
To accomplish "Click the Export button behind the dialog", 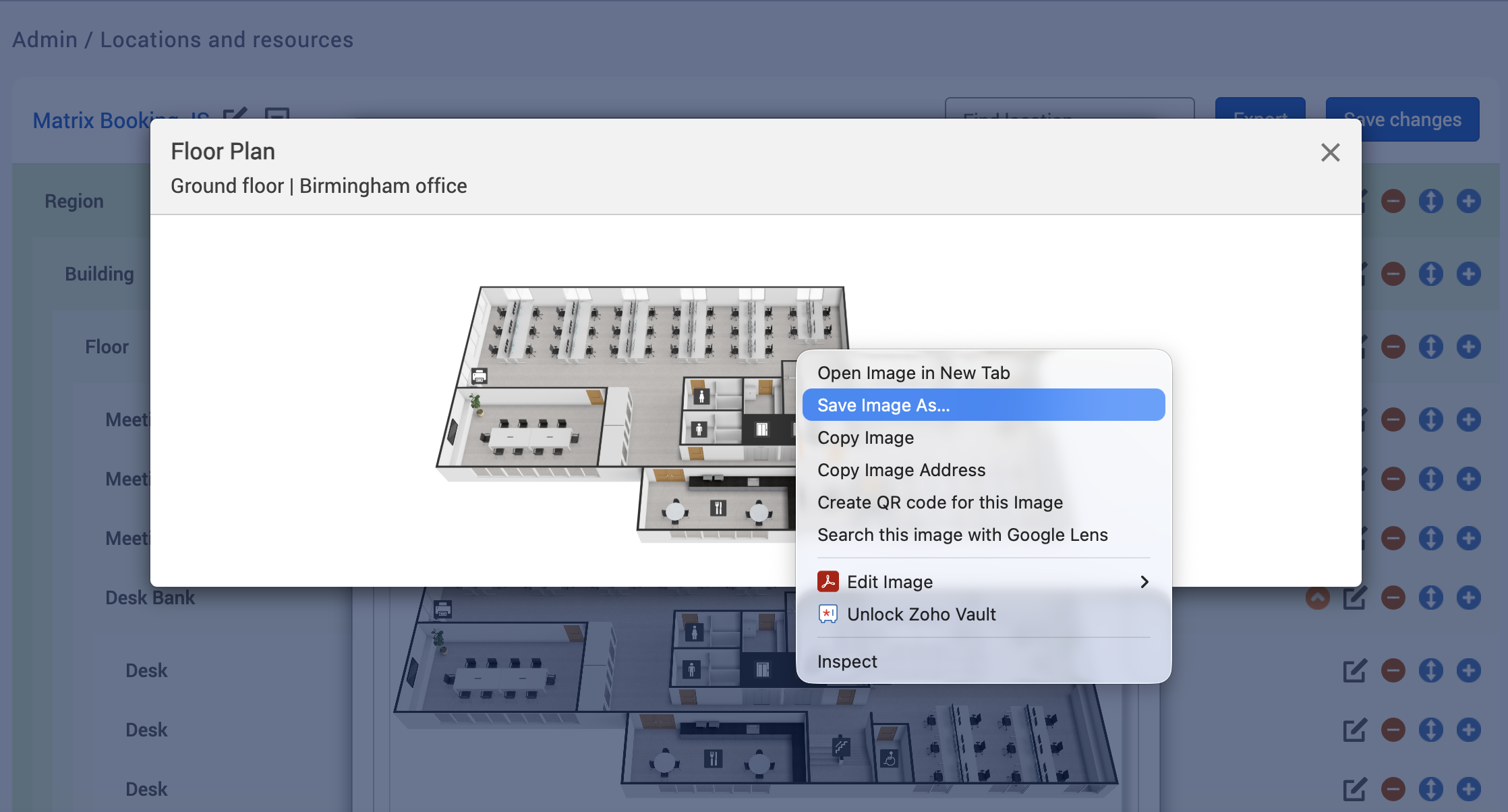I will coord(1260,109).
